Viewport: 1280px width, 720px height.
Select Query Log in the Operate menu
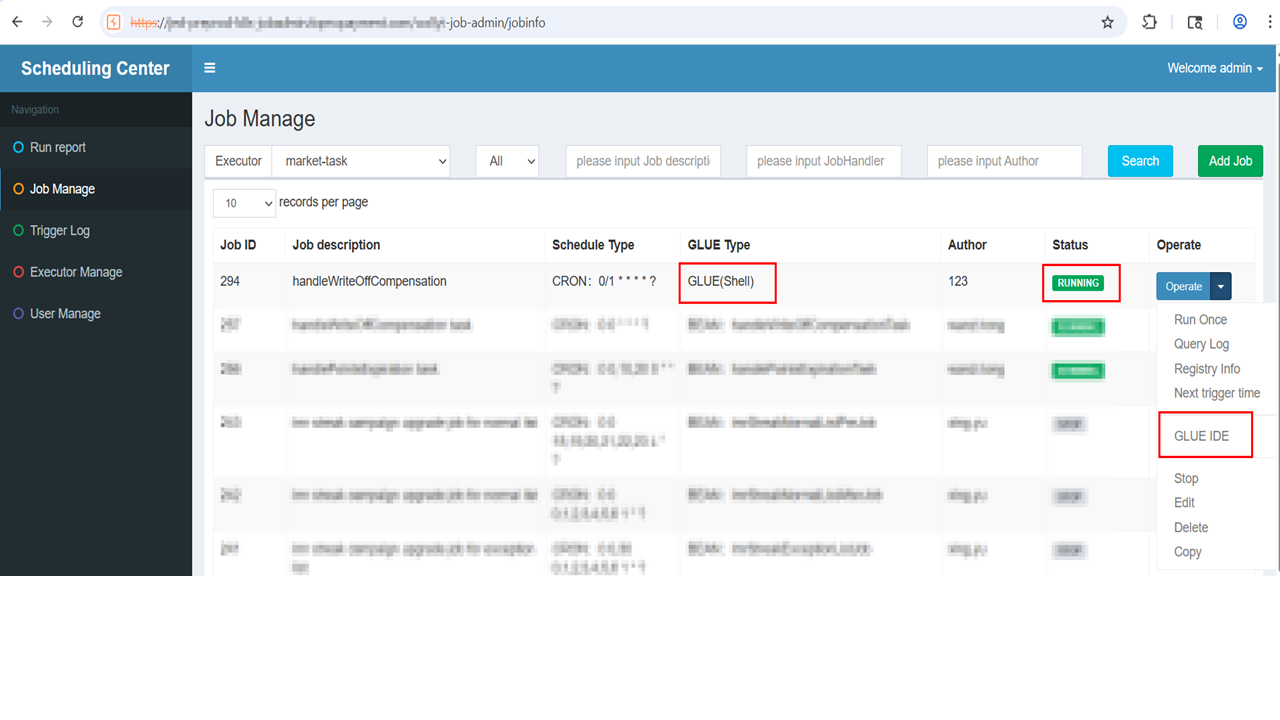(x=1201, y=344)
